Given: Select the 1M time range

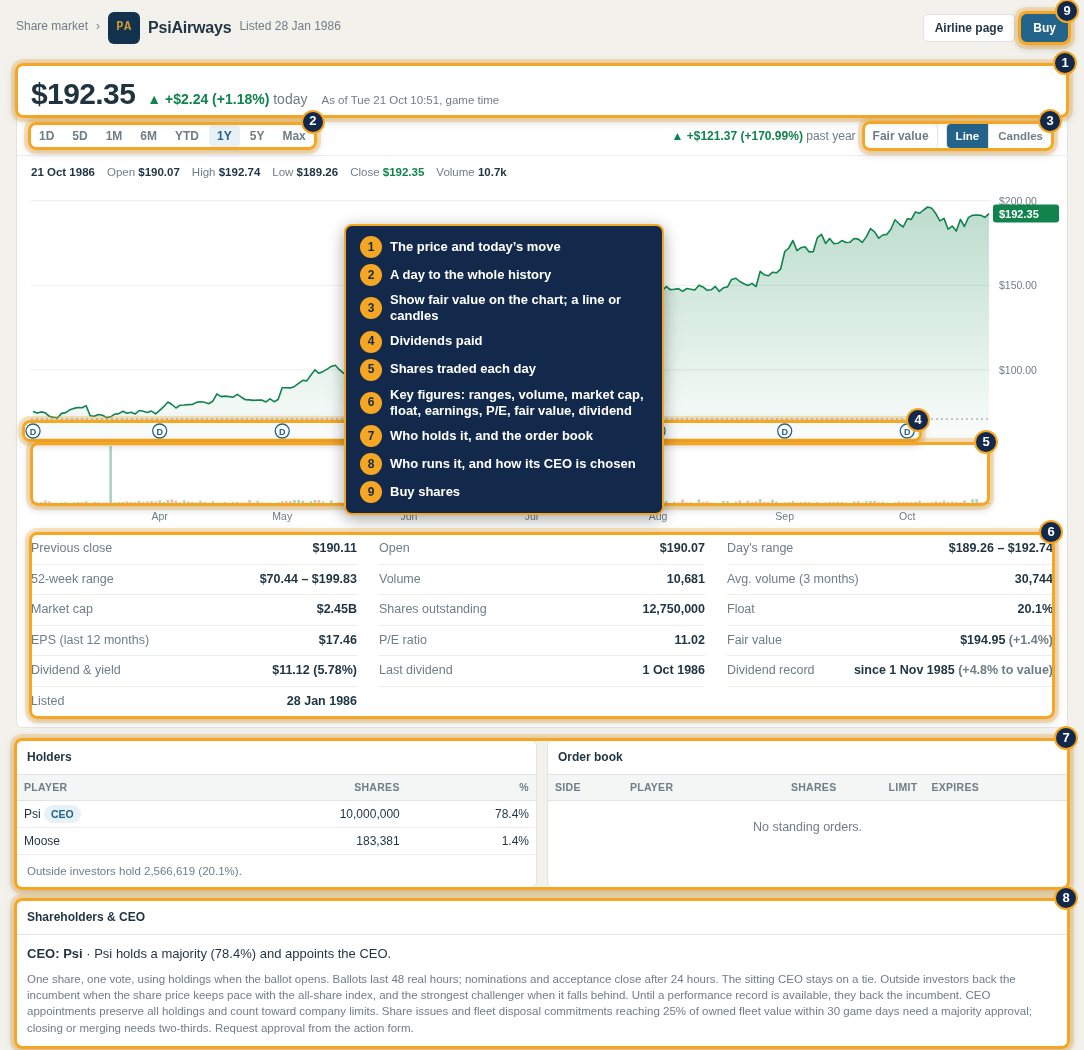Looking at the screenshot, I should (113, 135).
